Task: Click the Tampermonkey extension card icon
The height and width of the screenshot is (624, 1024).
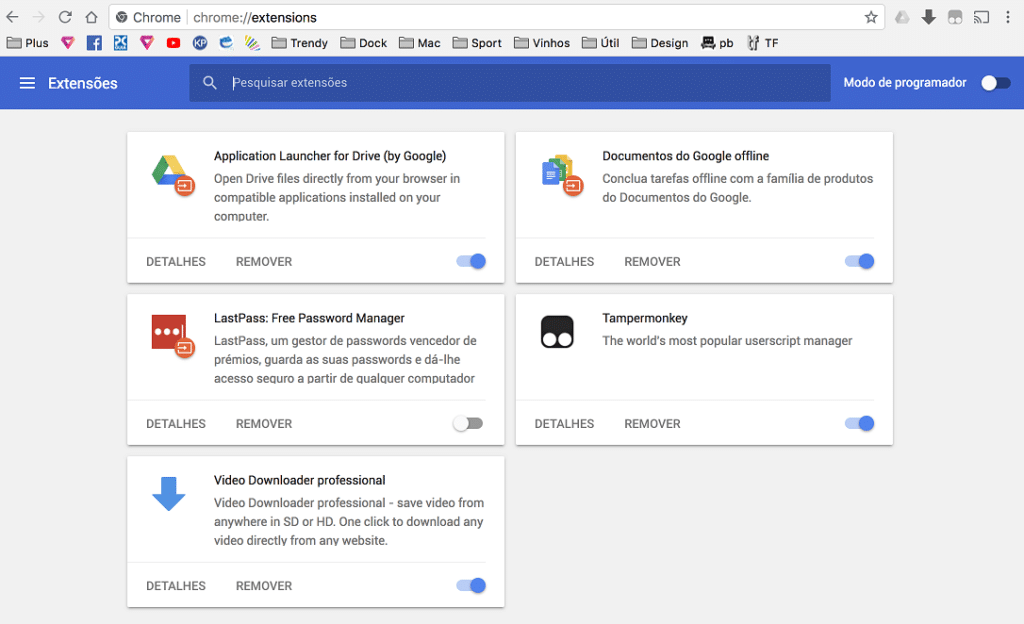Action: click(x=557, y=332)
